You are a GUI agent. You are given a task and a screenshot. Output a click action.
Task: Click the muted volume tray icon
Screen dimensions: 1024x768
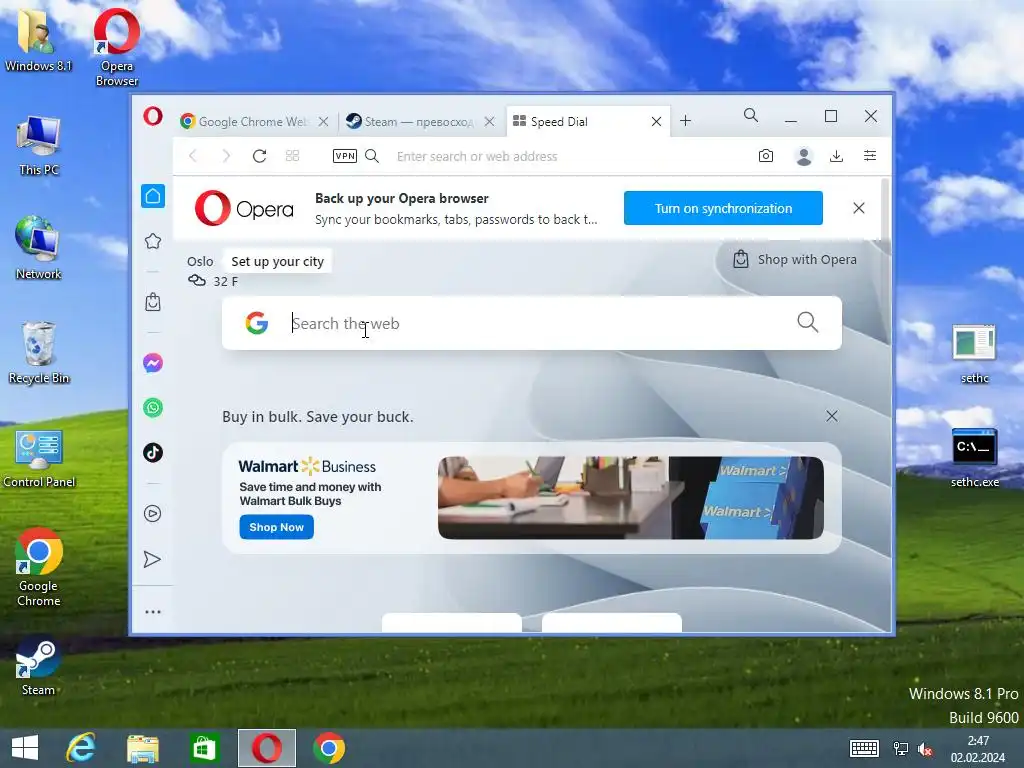pos(925,749)
